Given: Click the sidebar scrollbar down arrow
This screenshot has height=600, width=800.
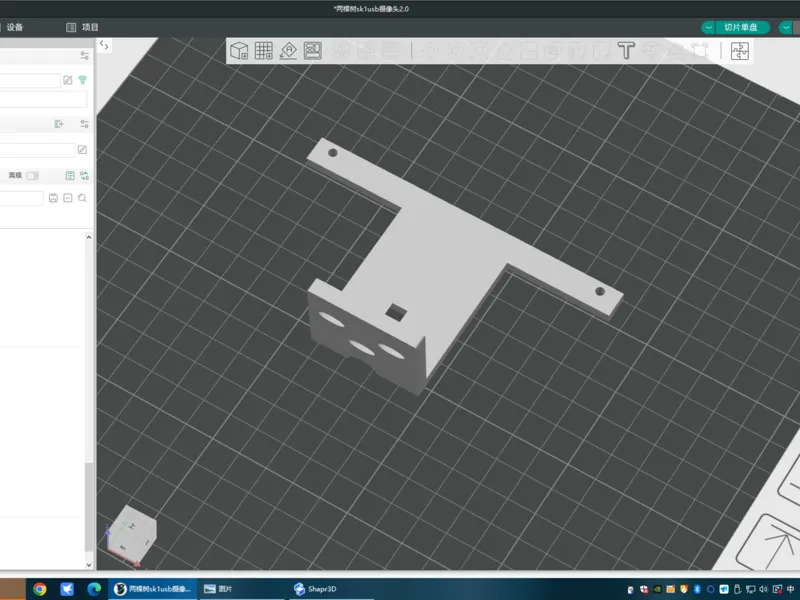Looking at the screenshot, I should coord(89,565).
